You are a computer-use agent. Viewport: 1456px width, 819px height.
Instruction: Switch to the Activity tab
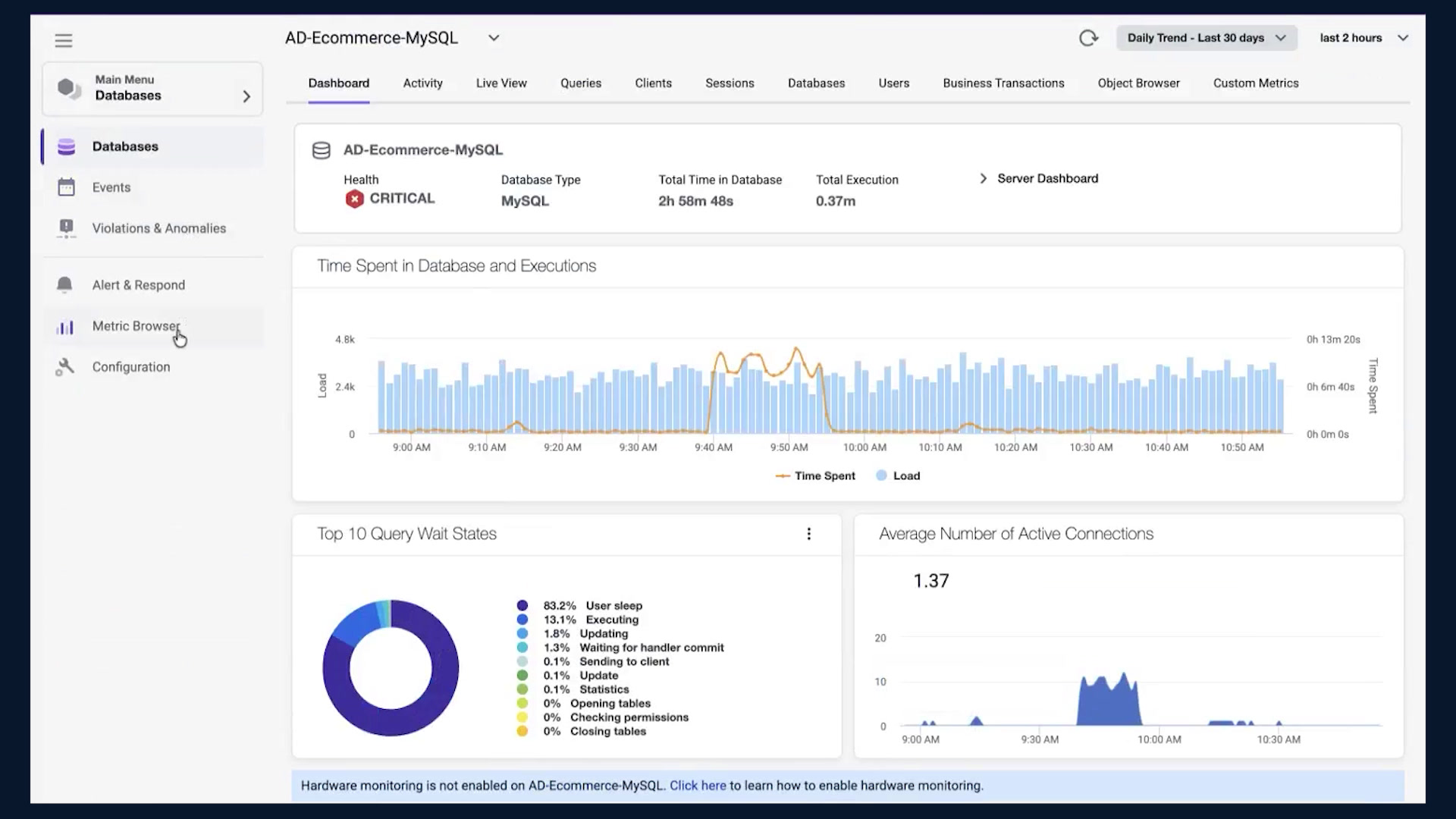point(422,83)
